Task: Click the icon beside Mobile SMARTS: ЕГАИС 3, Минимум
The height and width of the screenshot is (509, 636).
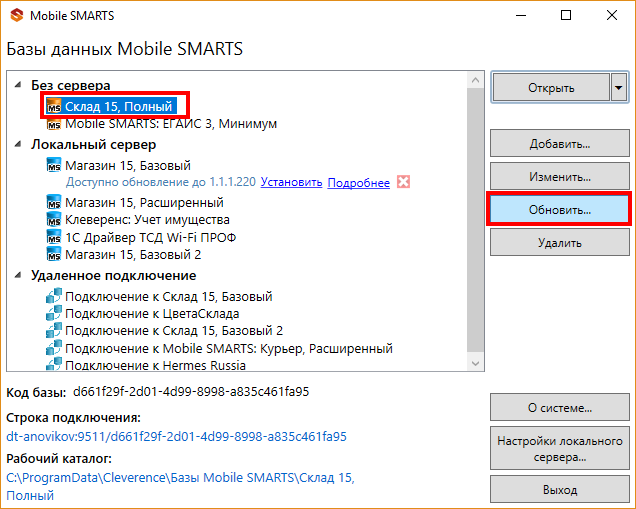Action: pos(54,124)
